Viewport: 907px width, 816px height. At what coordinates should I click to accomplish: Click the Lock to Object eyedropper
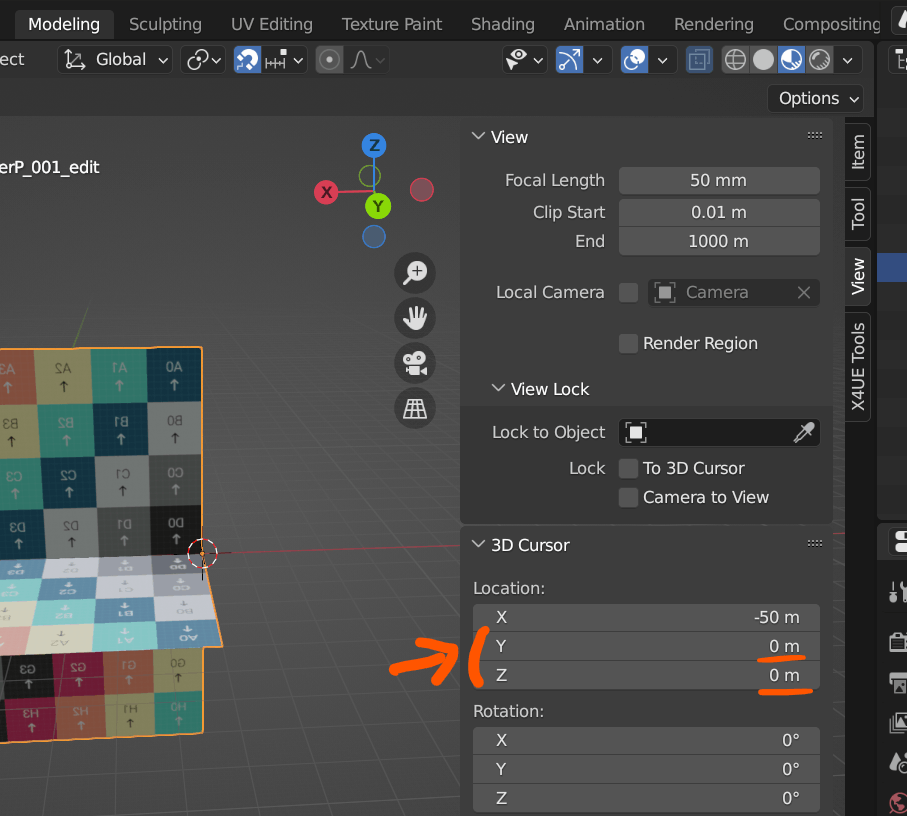click(803, 433)
